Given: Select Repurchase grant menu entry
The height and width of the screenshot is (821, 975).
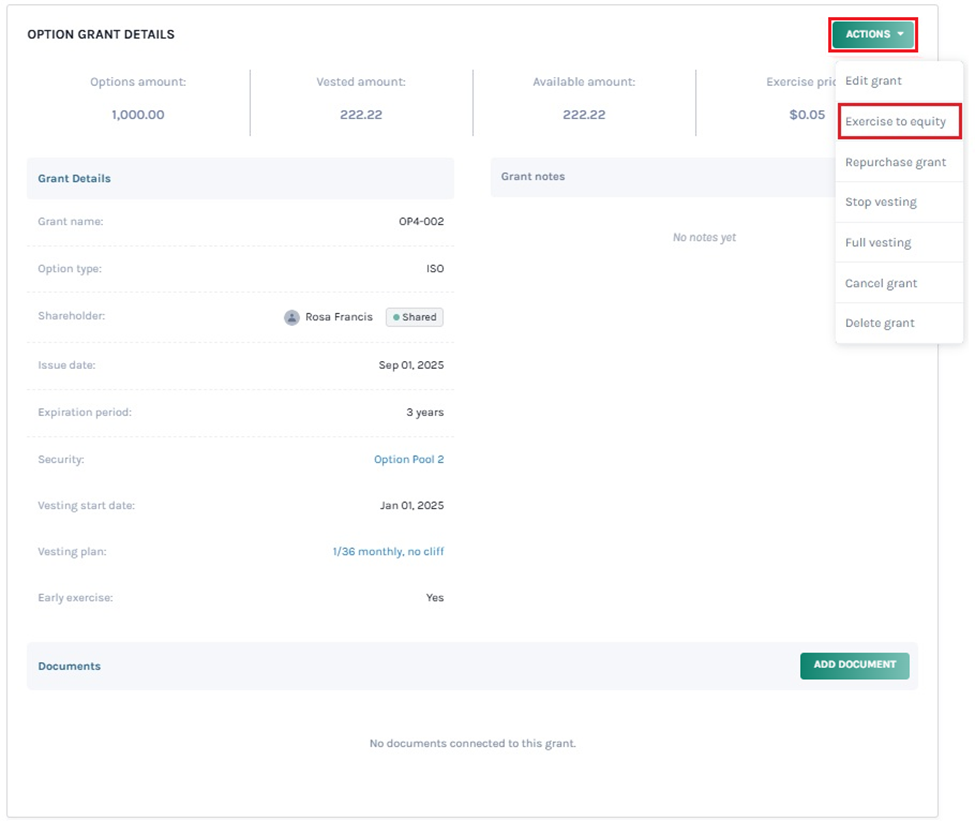Looking at the screenshot, I should [895, 162].
